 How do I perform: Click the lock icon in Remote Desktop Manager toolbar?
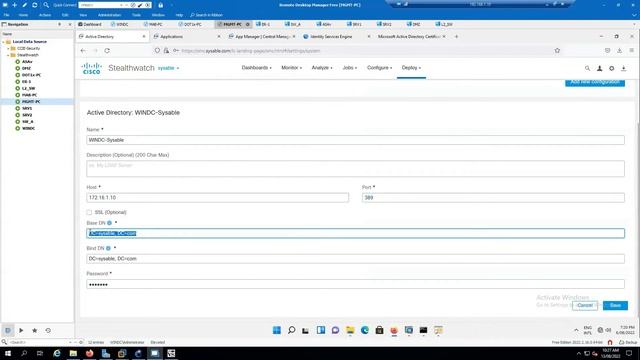tap(160, 5)
